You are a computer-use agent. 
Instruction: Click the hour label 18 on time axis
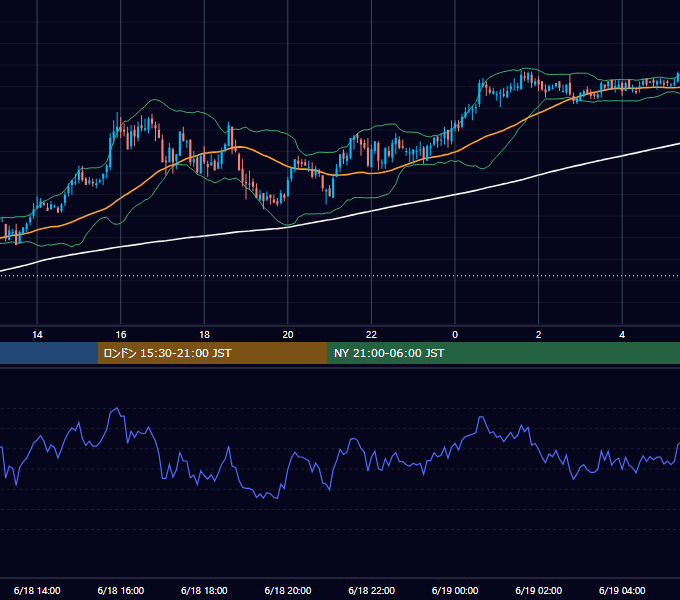pos(204,335)
